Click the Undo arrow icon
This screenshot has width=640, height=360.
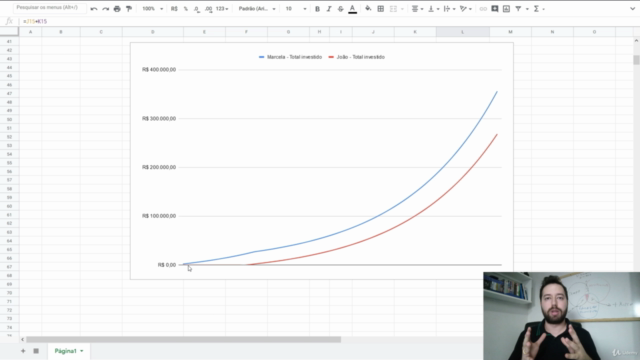point(94,9)
